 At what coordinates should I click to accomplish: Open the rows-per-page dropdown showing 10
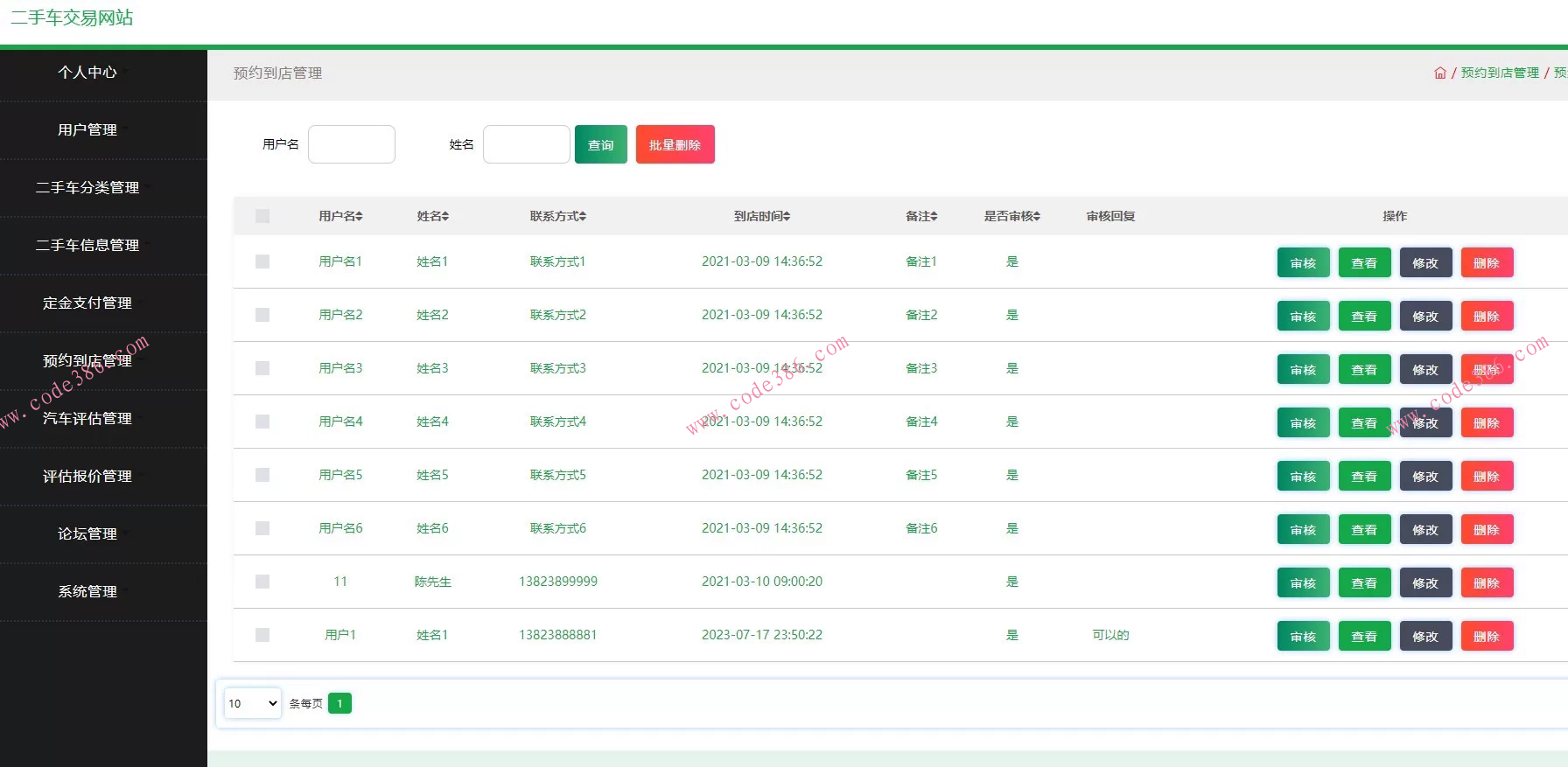tap(253, 703)
